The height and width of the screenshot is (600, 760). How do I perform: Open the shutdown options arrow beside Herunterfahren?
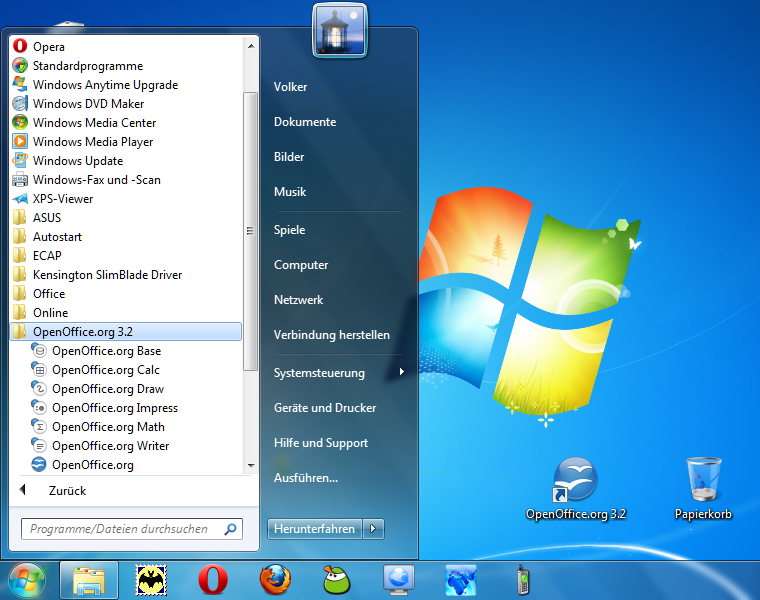click(374, 529)
